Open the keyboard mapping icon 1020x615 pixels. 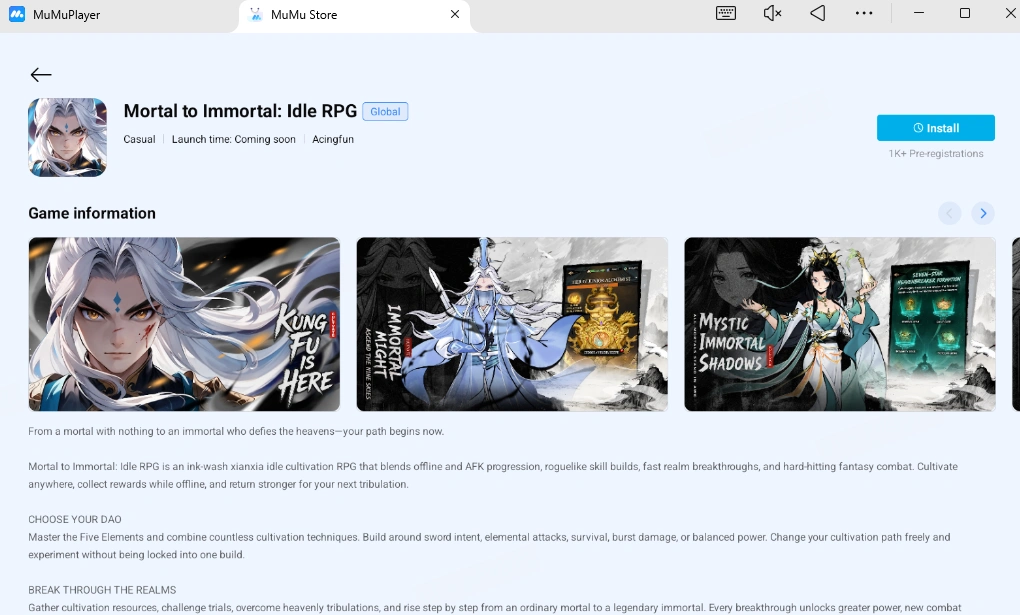pyautogui.click(x=725, y=13)
